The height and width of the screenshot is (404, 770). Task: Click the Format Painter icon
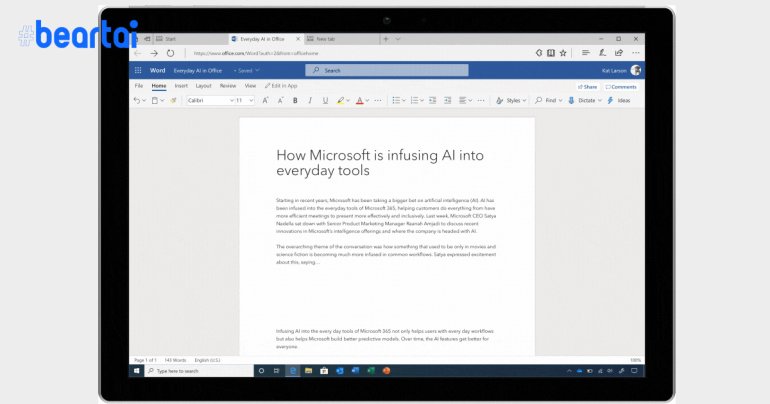[173, 100]
